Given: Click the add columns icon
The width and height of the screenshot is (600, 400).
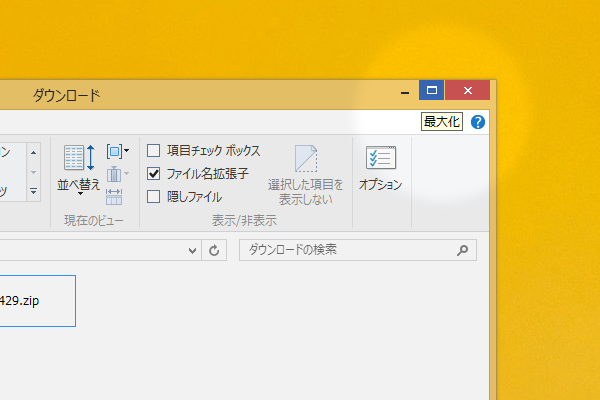Looking at the screenshot, I should [117, 174].
